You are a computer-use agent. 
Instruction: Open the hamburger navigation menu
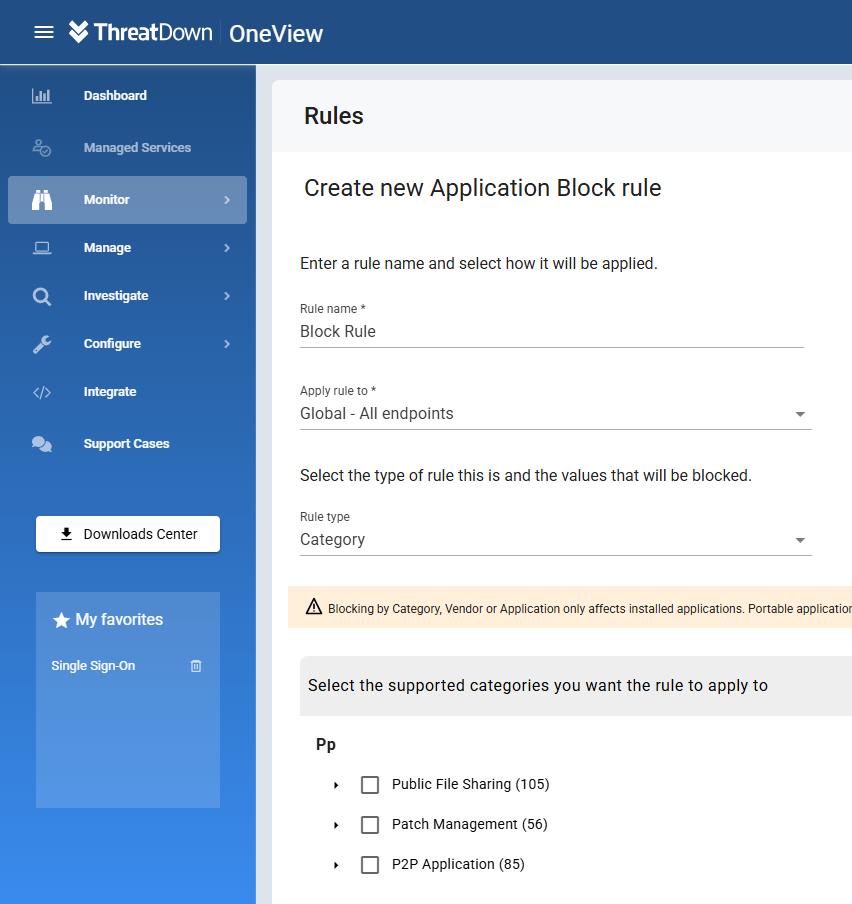point(44,32)
